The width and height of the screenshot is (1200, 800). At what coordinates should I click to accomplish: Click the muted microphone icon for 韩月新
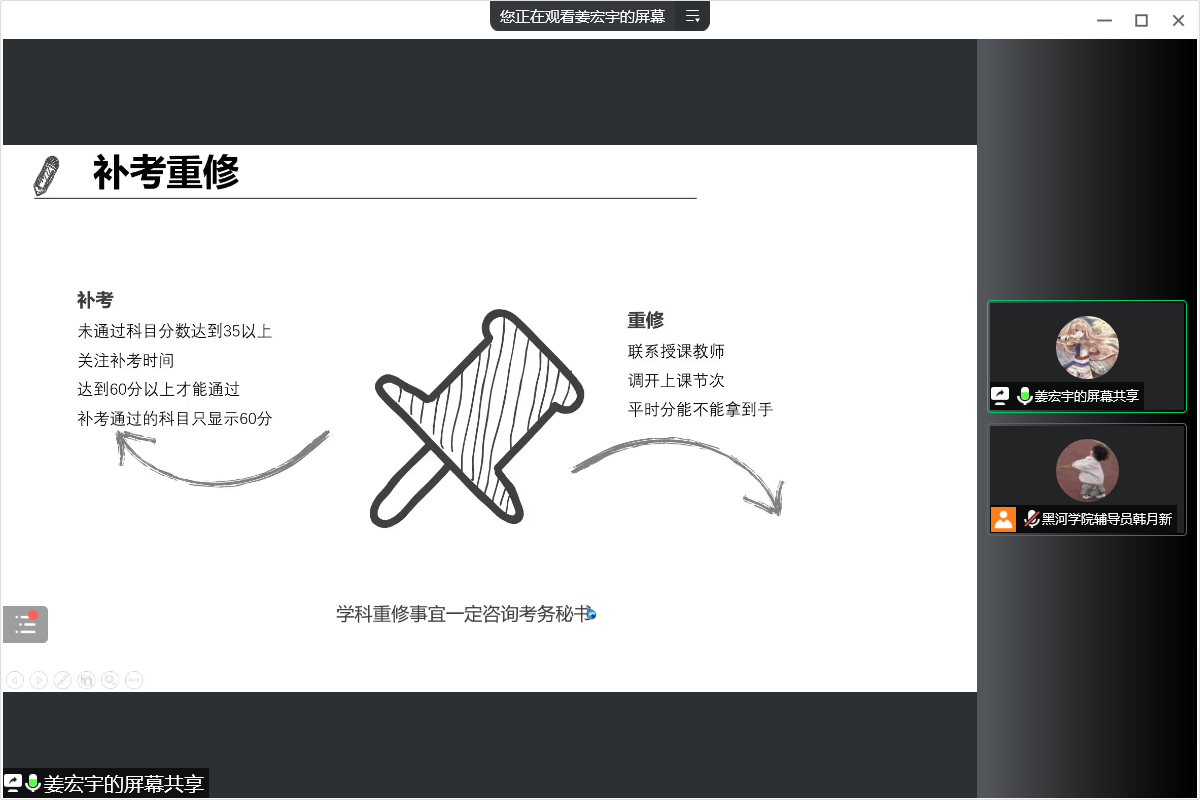click(1031, 519)
